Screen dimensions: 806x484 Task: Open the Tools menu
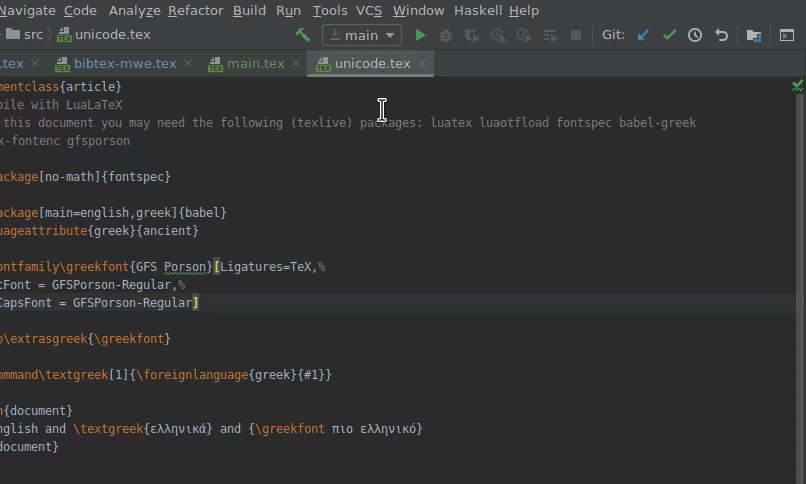pos(329,10)
